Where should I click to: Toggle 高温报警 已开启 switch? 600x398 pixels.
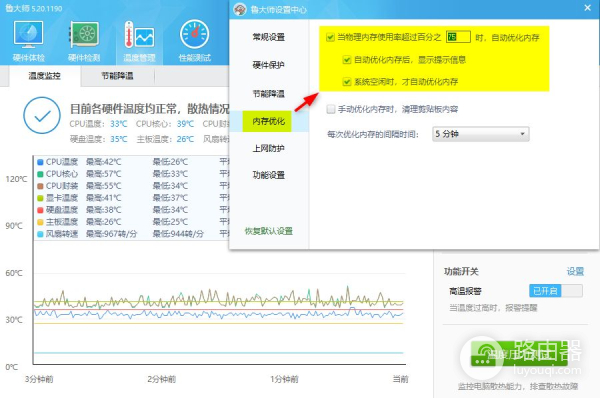[556, 291]
